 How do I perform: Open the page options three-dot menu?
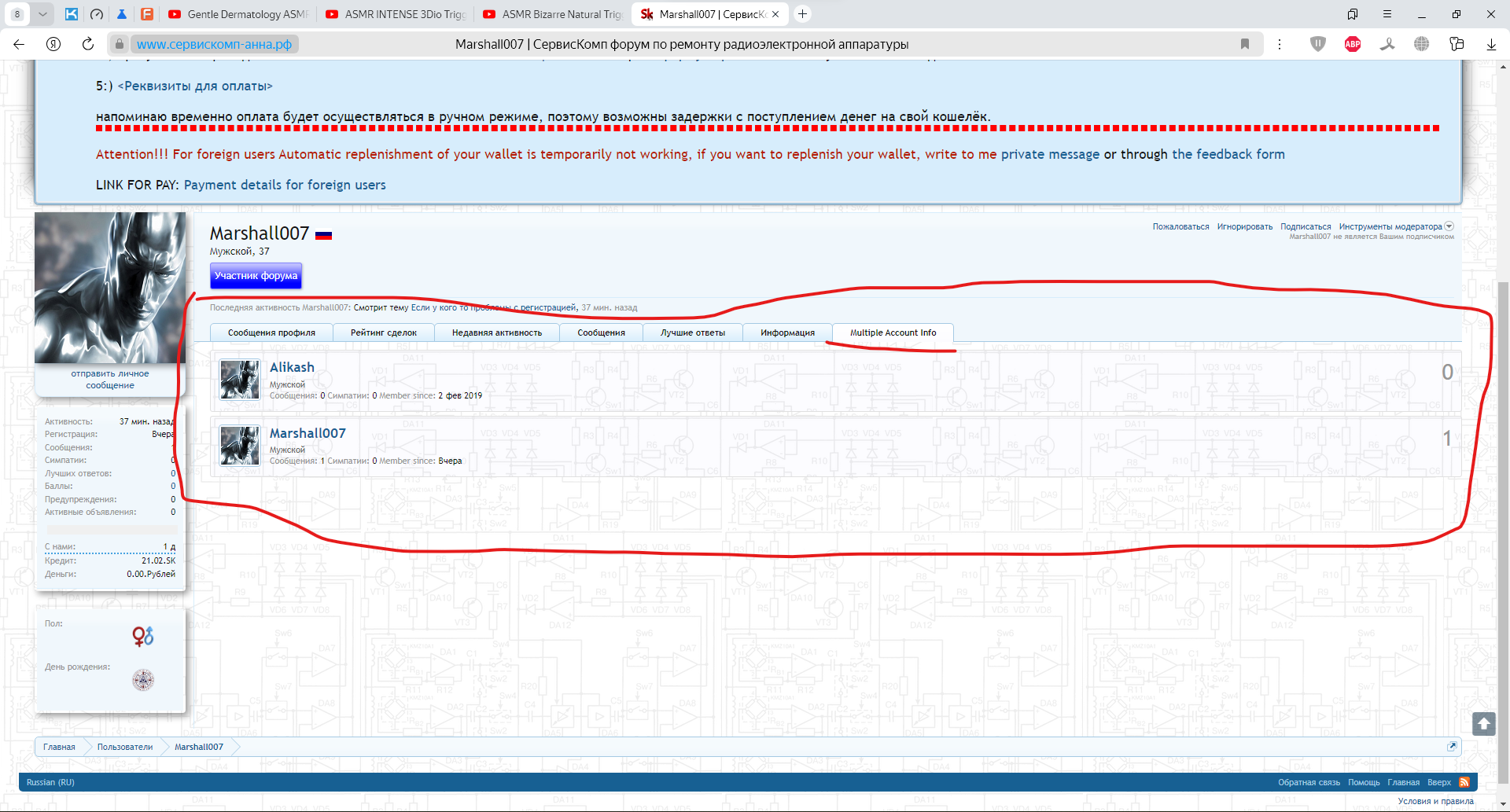(1280, 44)
